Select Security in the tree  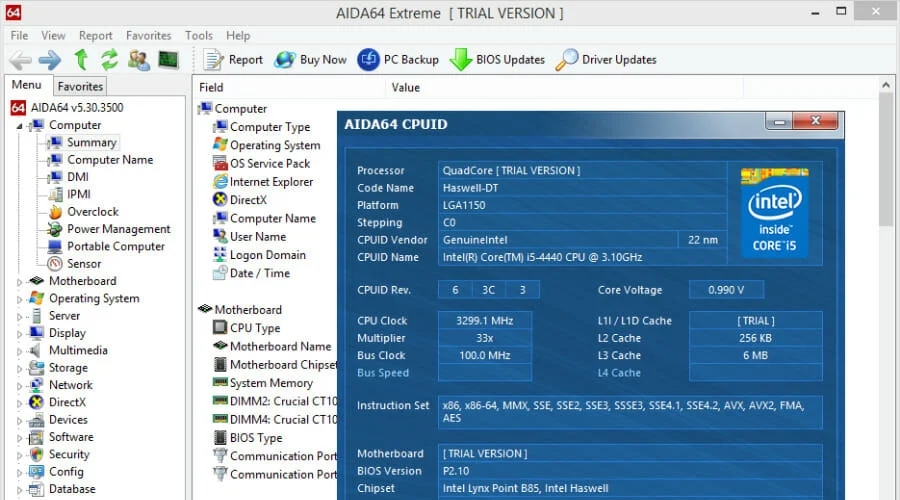pyautogui.click(x=69, y=454)
